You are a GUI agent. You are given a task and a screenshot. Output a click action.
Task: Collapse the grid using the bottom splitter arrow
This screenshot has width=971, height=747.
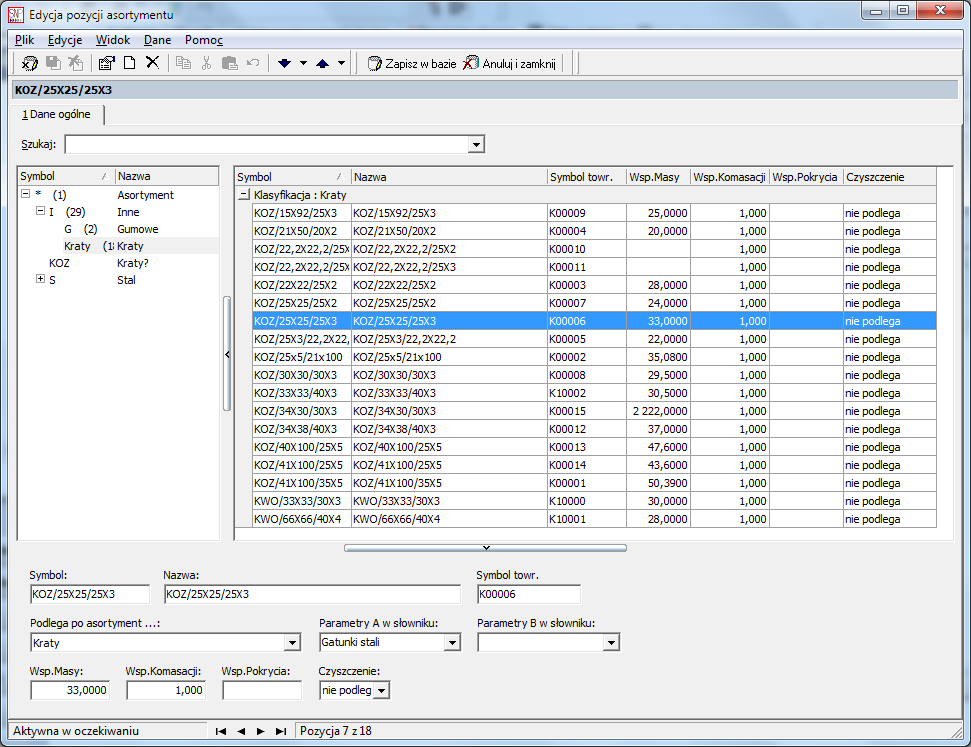pyautogui.click(x=486, y=548)
